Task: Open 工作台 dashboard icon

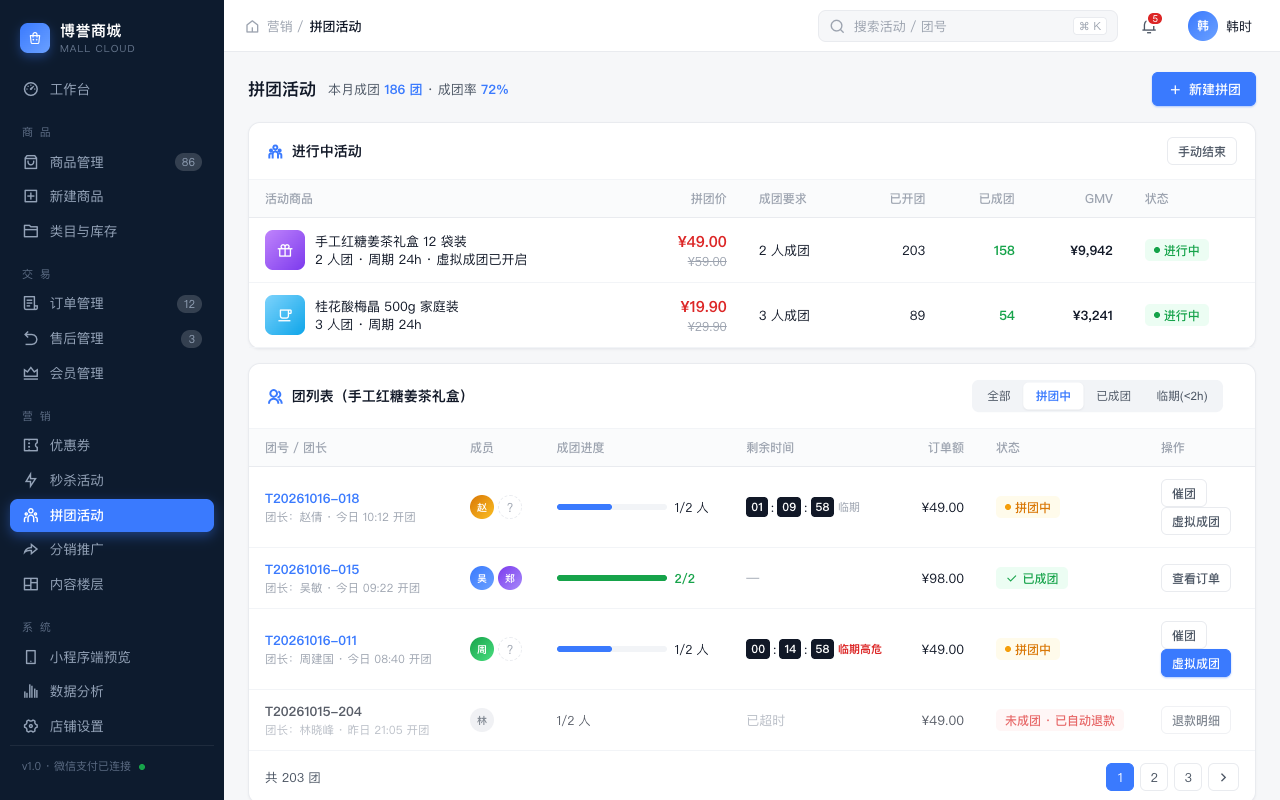Action: (31, 89)
